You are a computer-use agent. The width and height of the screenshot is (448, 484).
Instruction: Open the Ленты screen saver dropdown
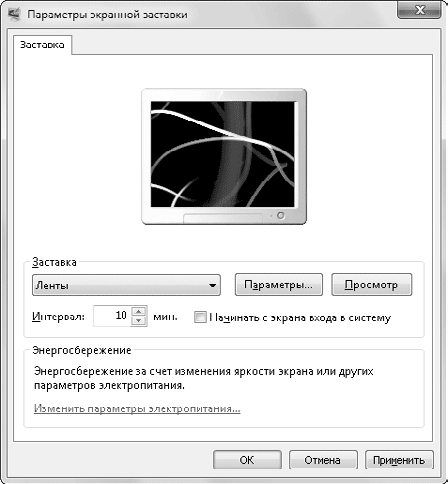[126, 285]
